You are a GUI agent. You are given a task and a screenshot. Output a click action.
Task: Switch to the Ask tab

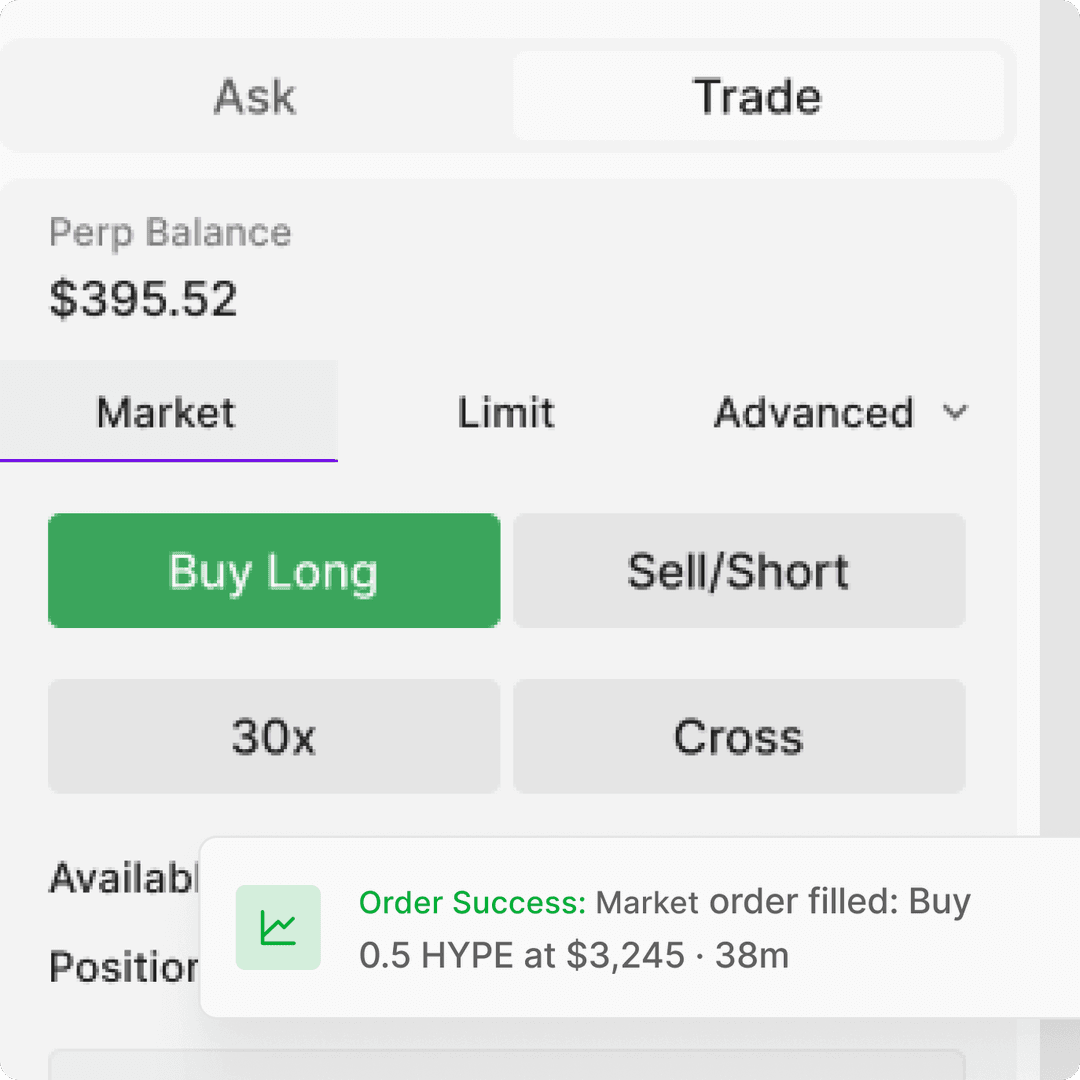[254, 96]
